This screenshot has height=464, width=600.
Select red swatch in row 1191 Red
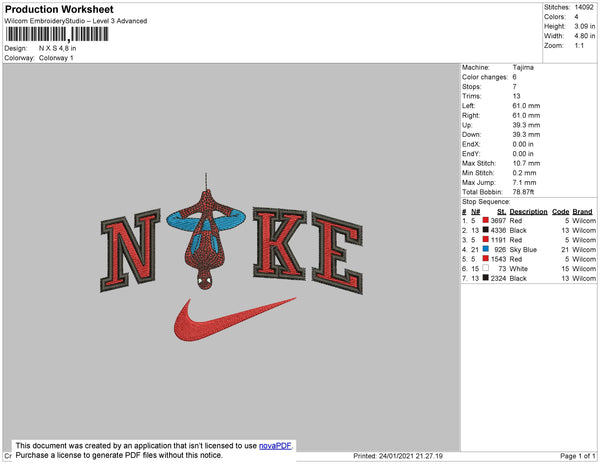(486, 239)
